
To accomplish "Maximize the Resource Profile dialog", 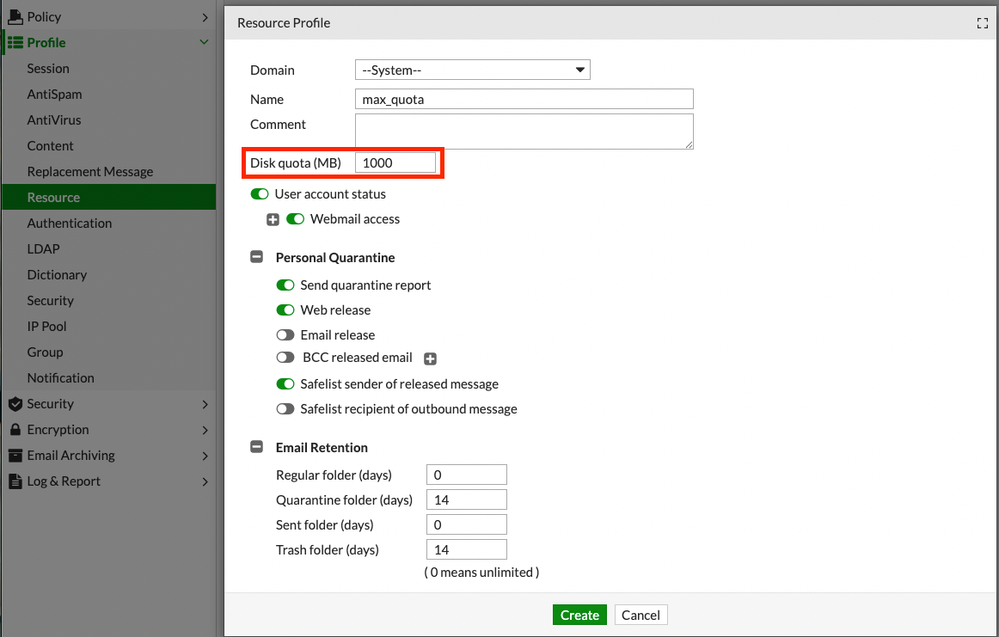I will point(982,23).
